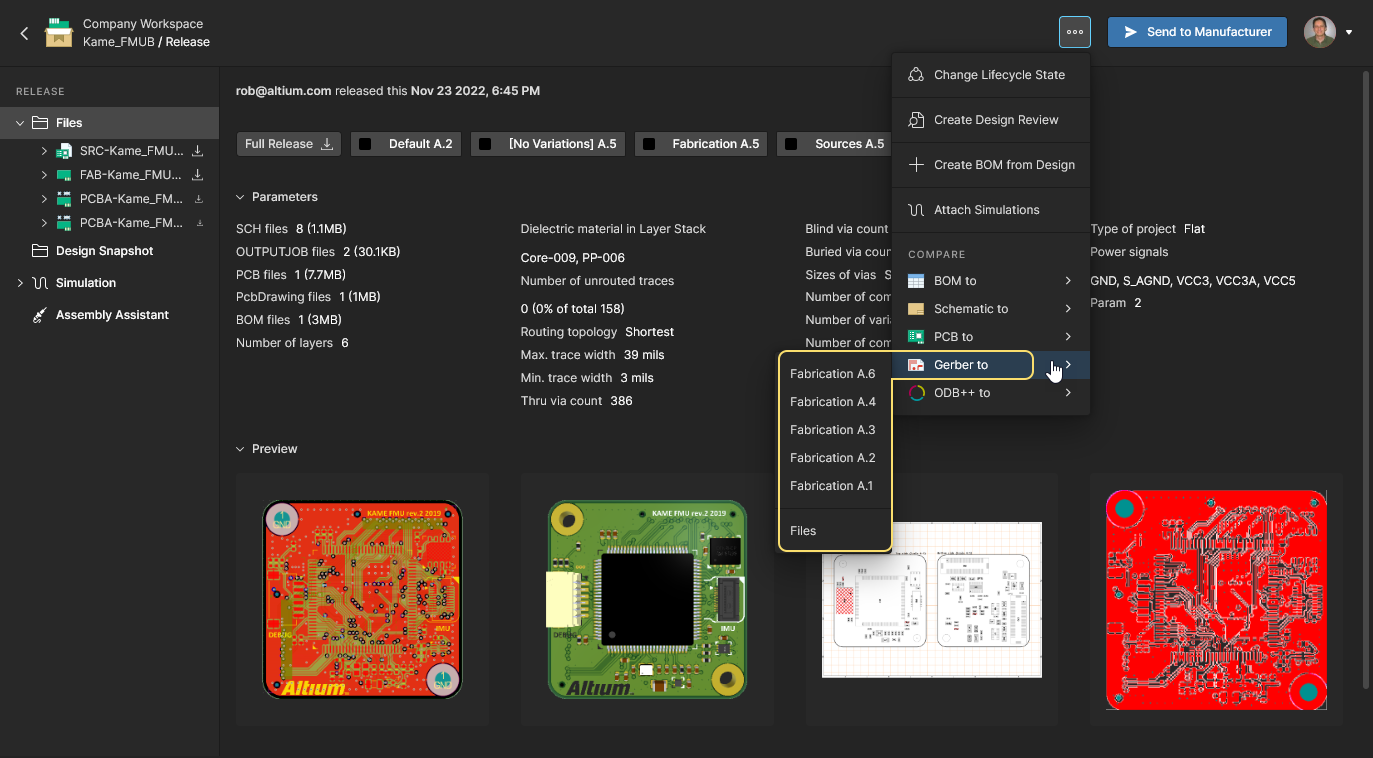The width and height of the screenshot is (1373, 758).
Task: Download the FAB-Kame_FMU package
Action: tap(198, 175)
